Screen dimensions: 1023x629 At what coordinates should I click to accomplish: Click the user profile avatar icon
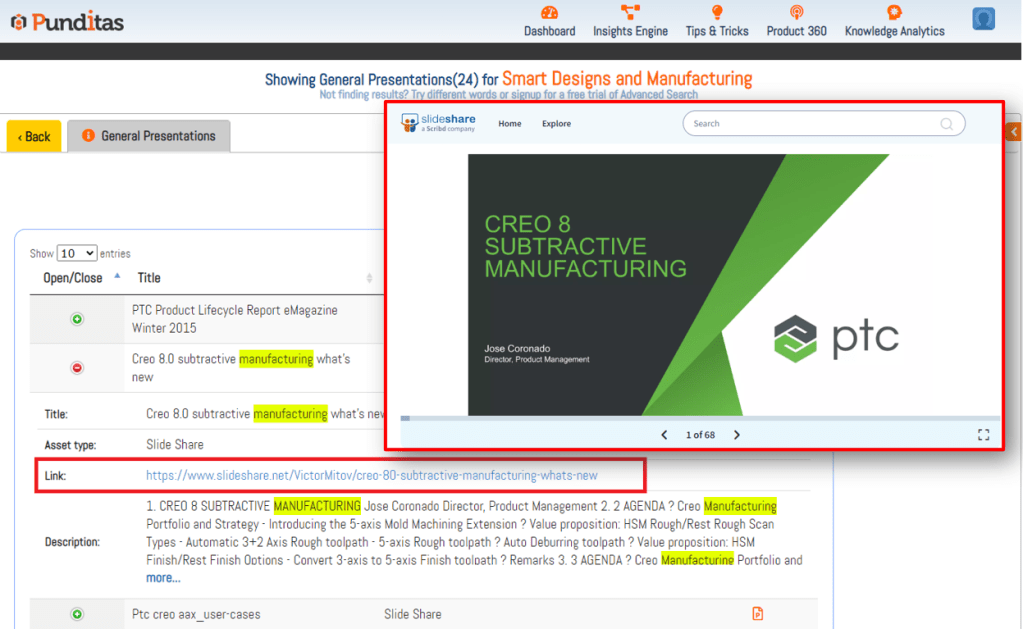click(x=983, y=19)
